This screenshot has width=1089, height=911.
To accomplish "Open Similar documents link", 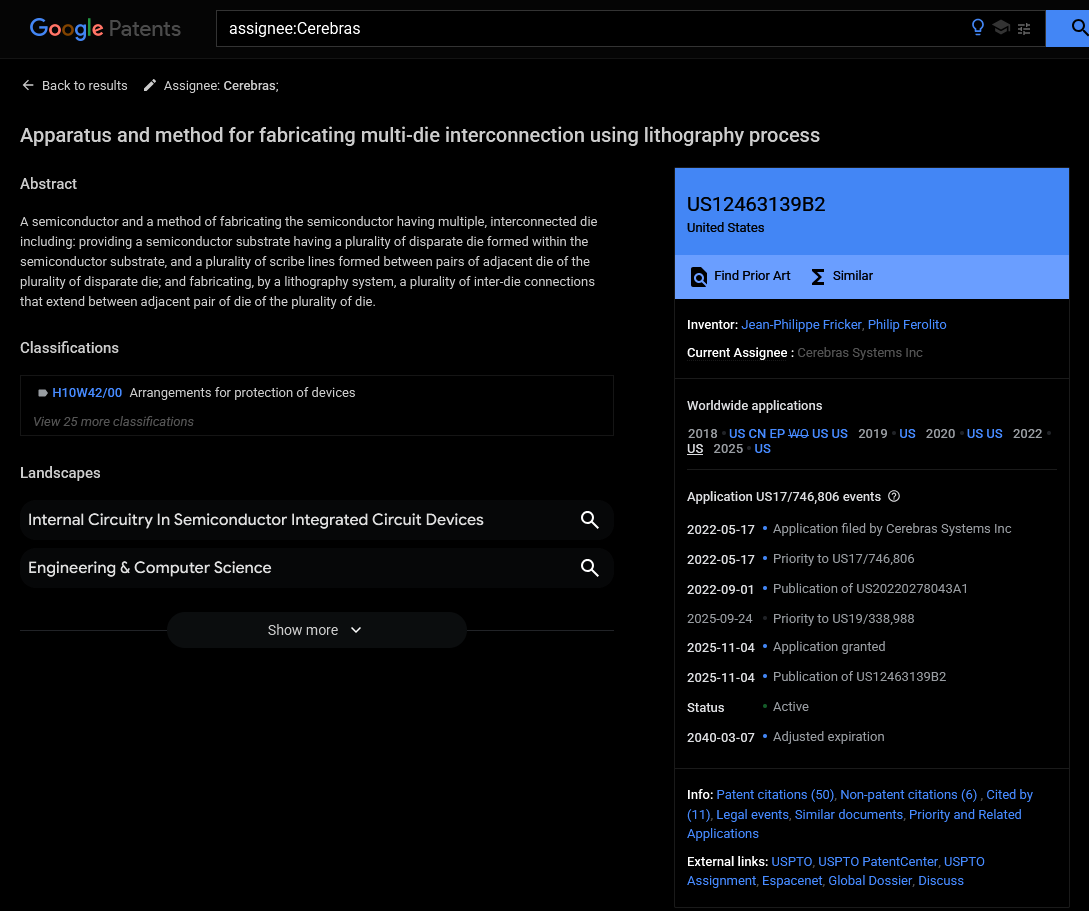I will click(849, 815).
